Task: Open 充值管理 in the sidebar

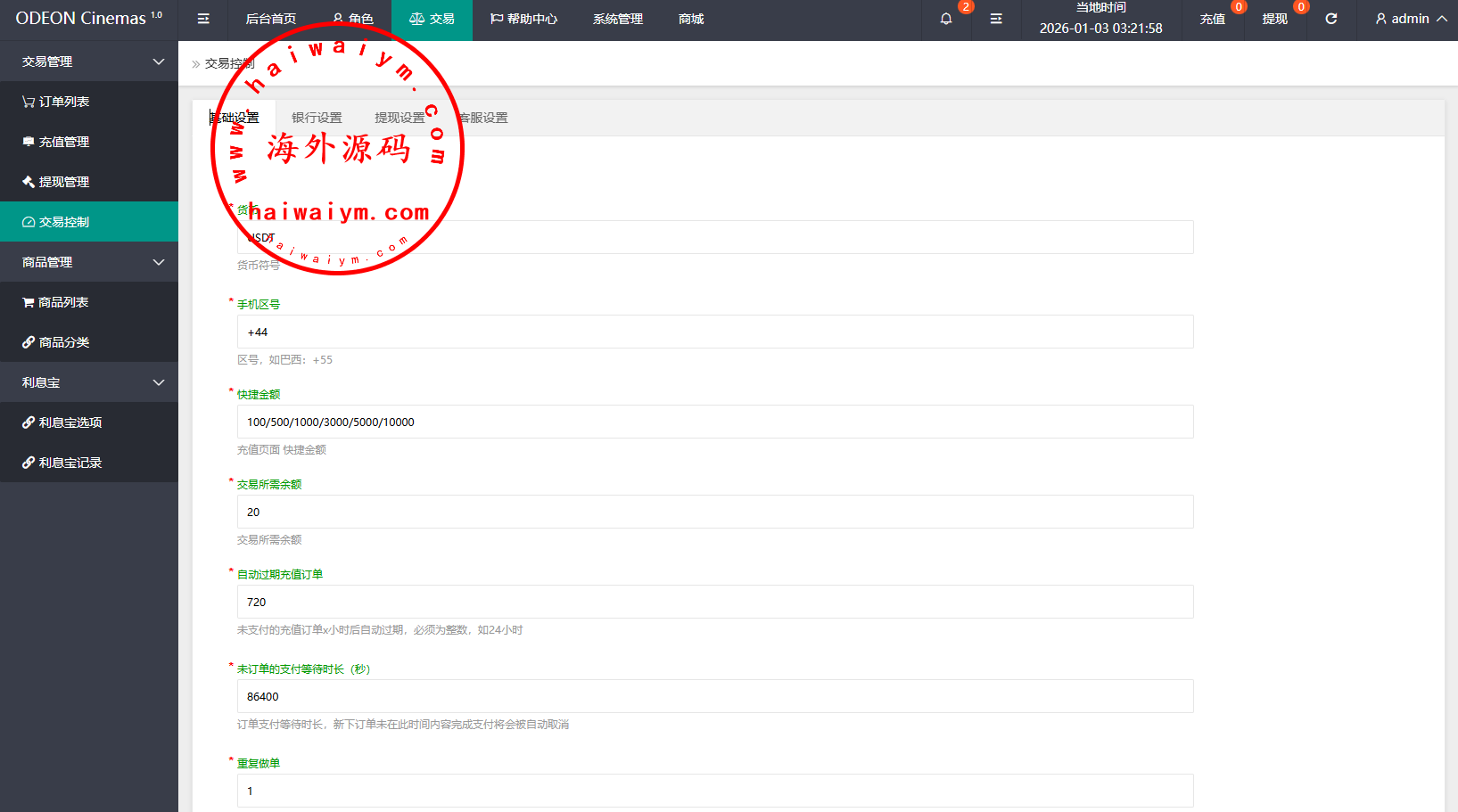Action: (63, 142)
